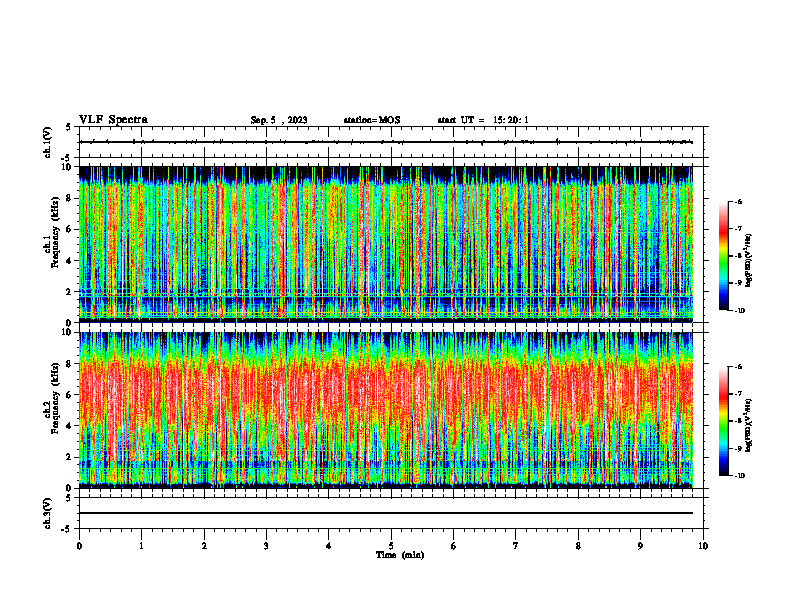Click the "start UT = 15:20:1" text
Image resolution: width=792 pixels, height=612 pixels.
[x=483, y=120]
